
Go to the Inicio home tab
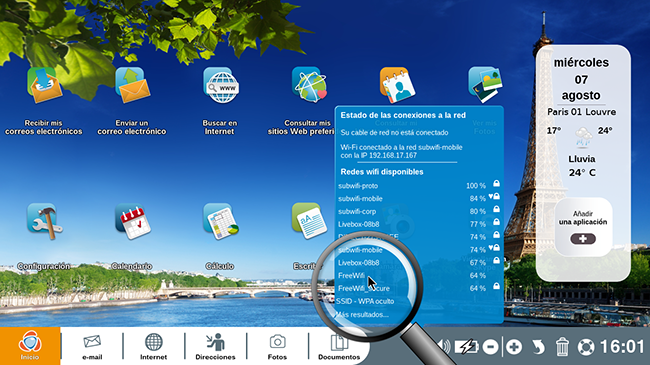point(30,346)
